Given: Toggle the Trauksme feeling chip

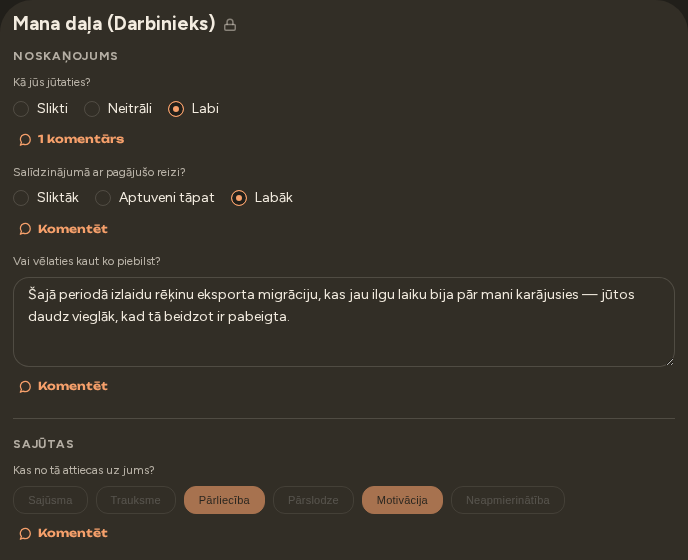Looking at the screenshot, I should click(136, 500).
